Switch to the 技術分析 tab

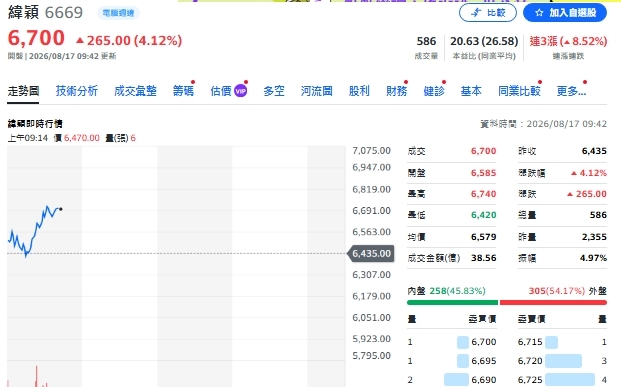pos(76,91)
